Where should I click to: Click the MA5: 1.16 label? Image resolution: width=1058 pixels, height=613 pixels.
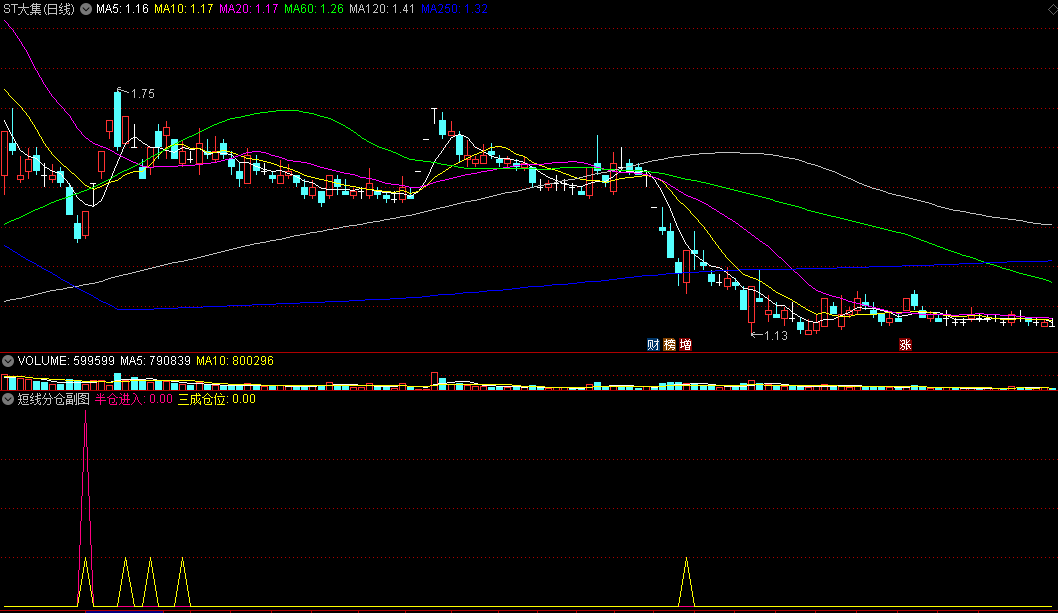pyautogui.click(x=122, y=9)
